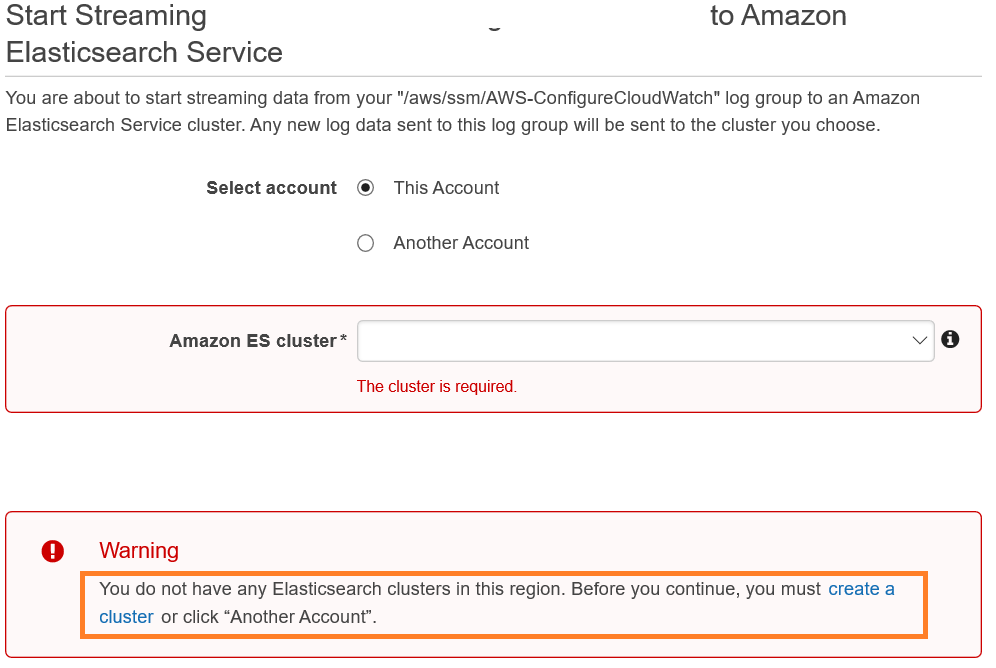Click the "cluster" link text on second line
Viewport: 996px width, 668px height.
[127, 617]
